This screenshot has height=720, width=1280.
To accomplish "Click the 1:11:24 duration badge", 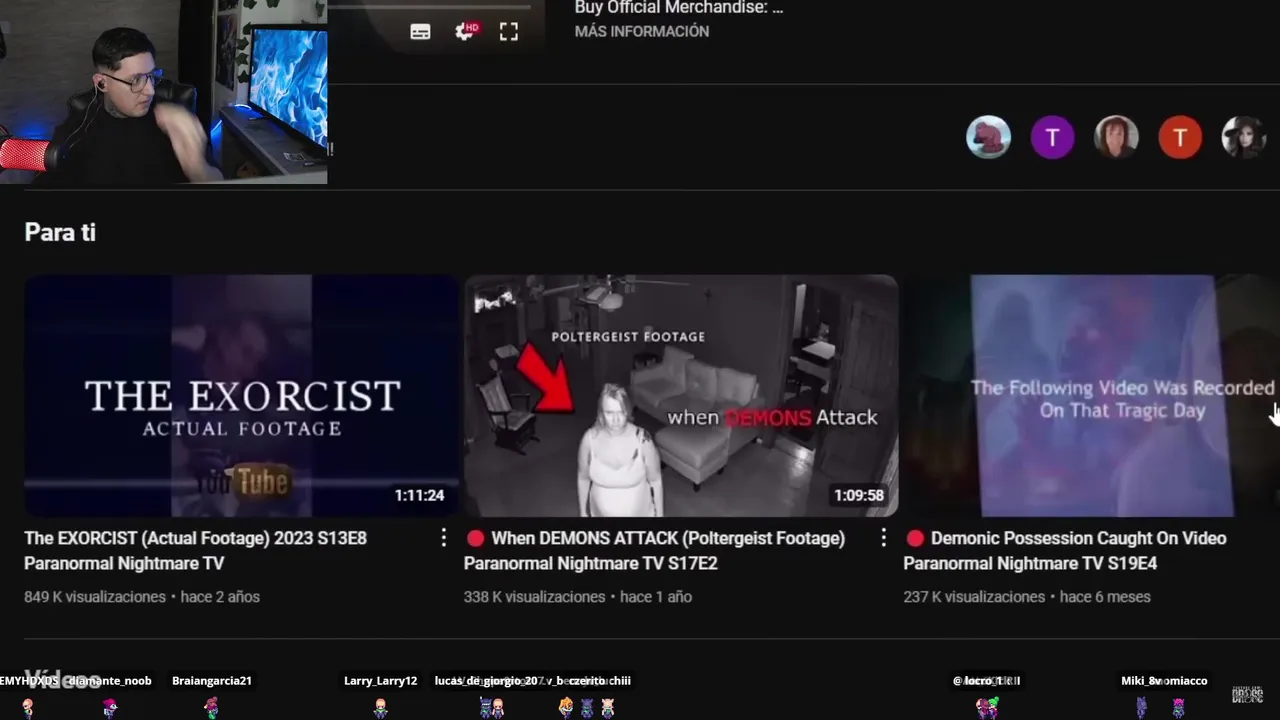I will pyautogui.click(x=419, y=495).
